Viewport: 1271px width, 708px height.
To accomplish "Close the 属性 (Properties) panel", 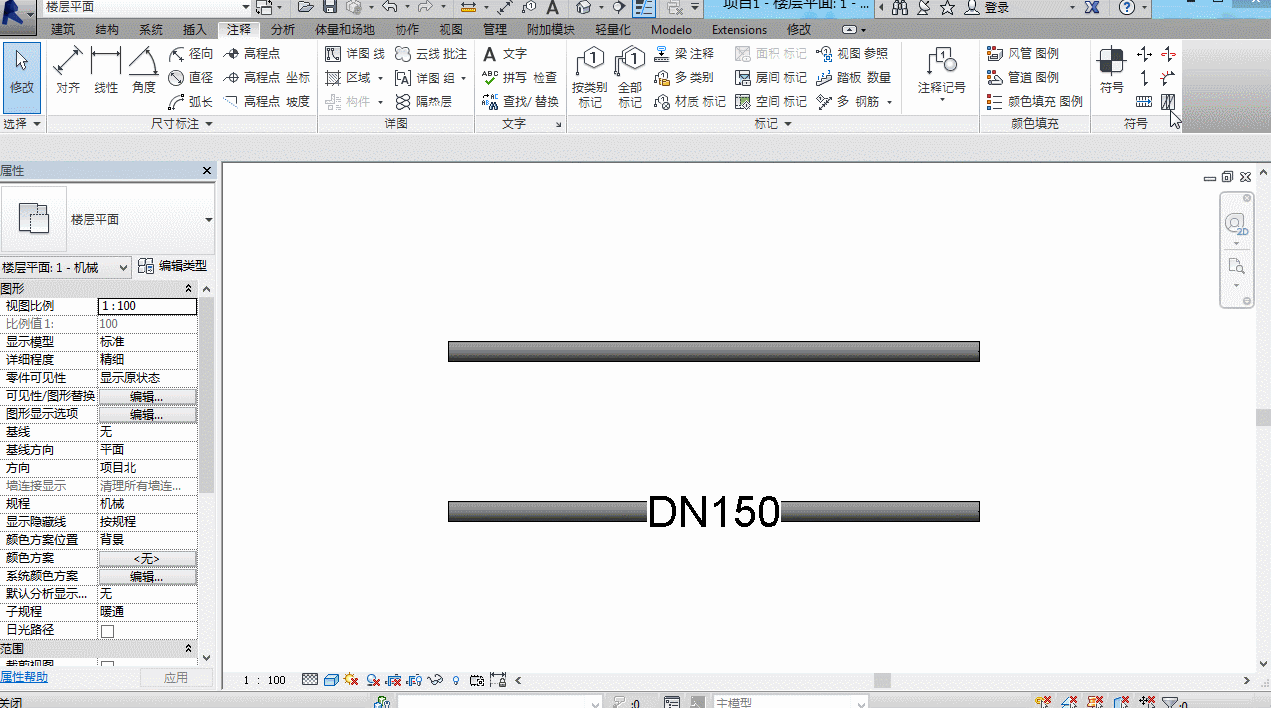I will 207,171.
